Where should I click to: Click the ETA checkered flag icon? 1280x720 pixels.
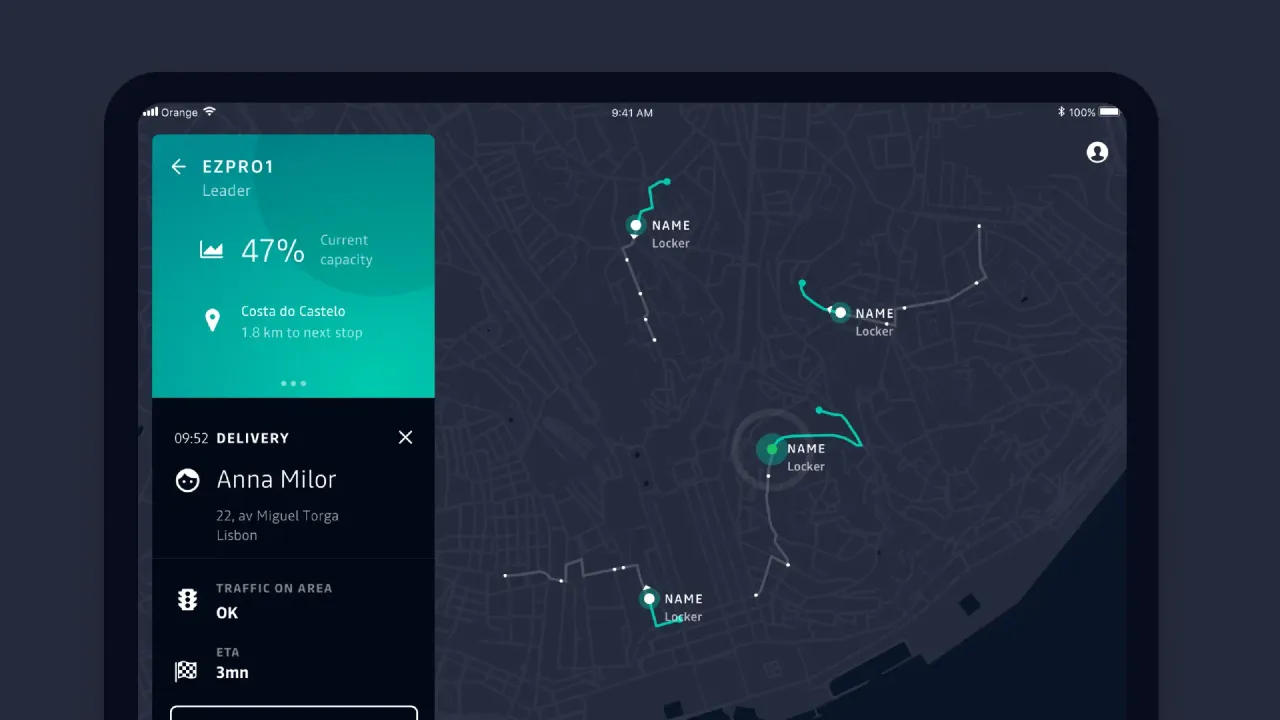pyautogui.click(x=187, y=671)
